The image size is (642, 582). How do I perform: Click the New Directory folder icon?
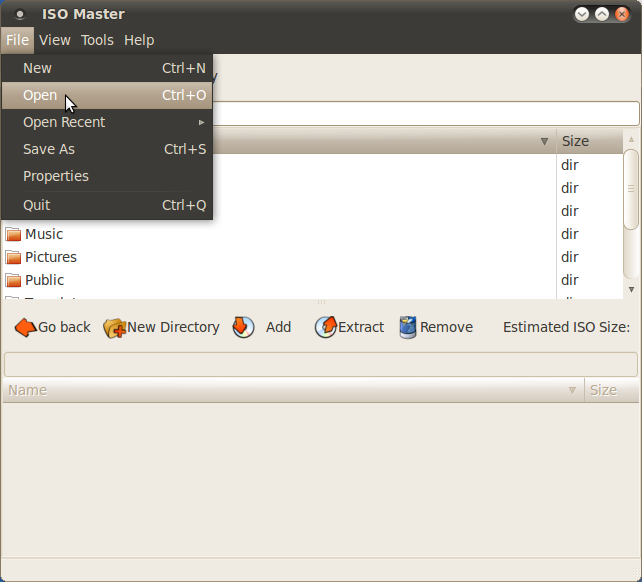pos(114,328)
